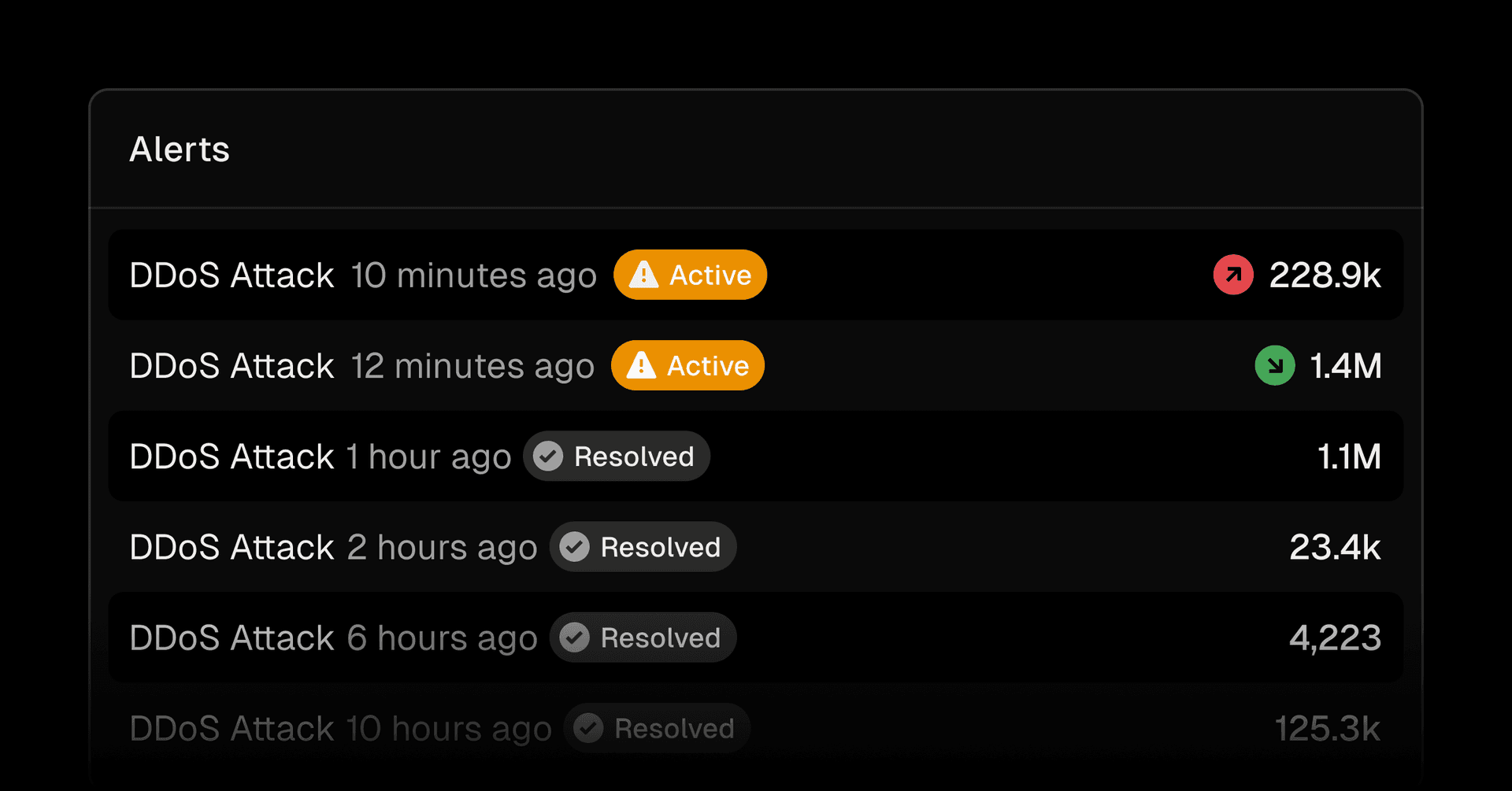The width and height of the screenshot is (1512, 791).
Task: Click the 125.3k value in the faded row
Action: 1327,728
